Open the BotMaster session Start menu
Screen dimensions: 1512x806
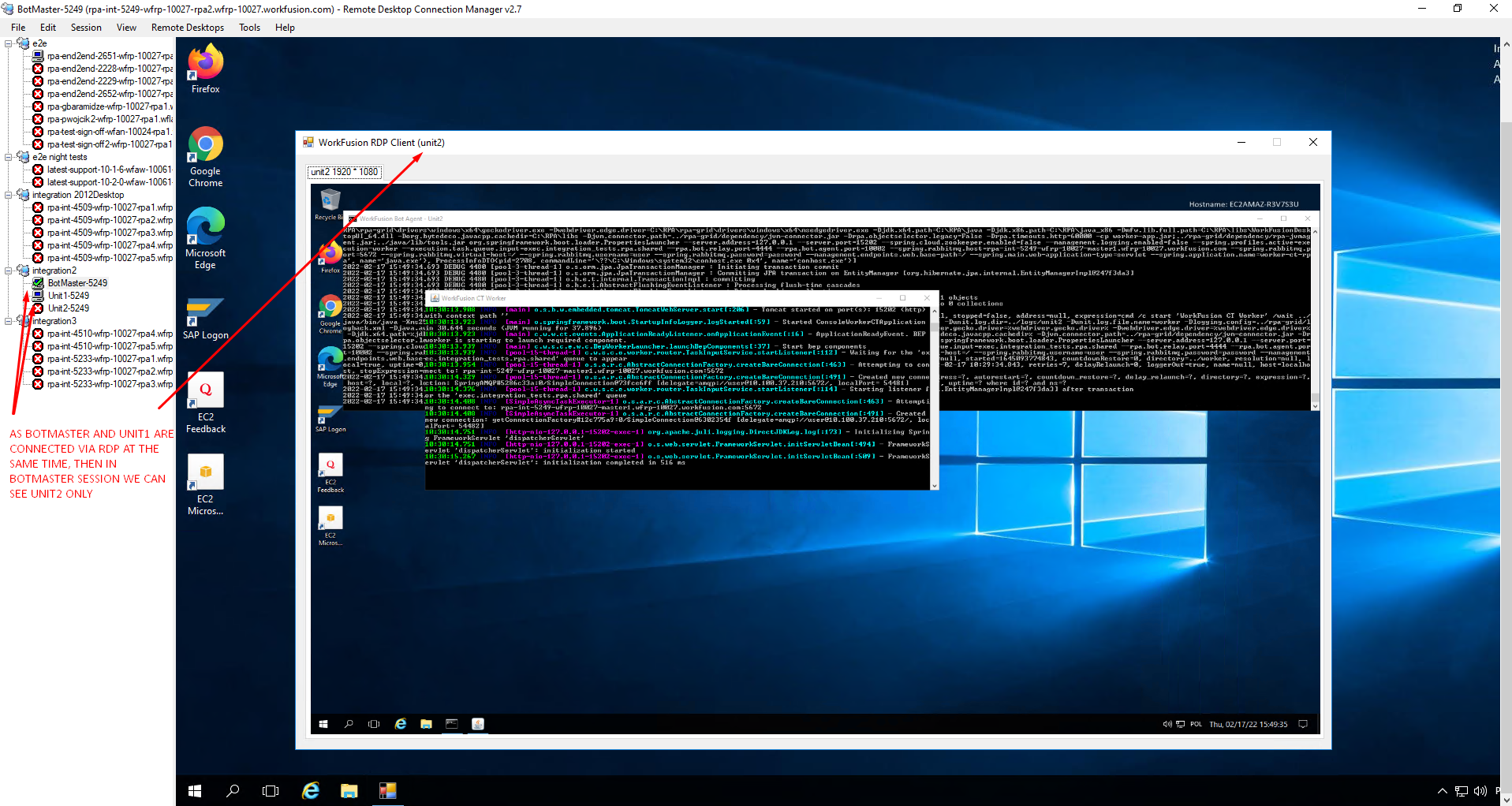point(195,791)
